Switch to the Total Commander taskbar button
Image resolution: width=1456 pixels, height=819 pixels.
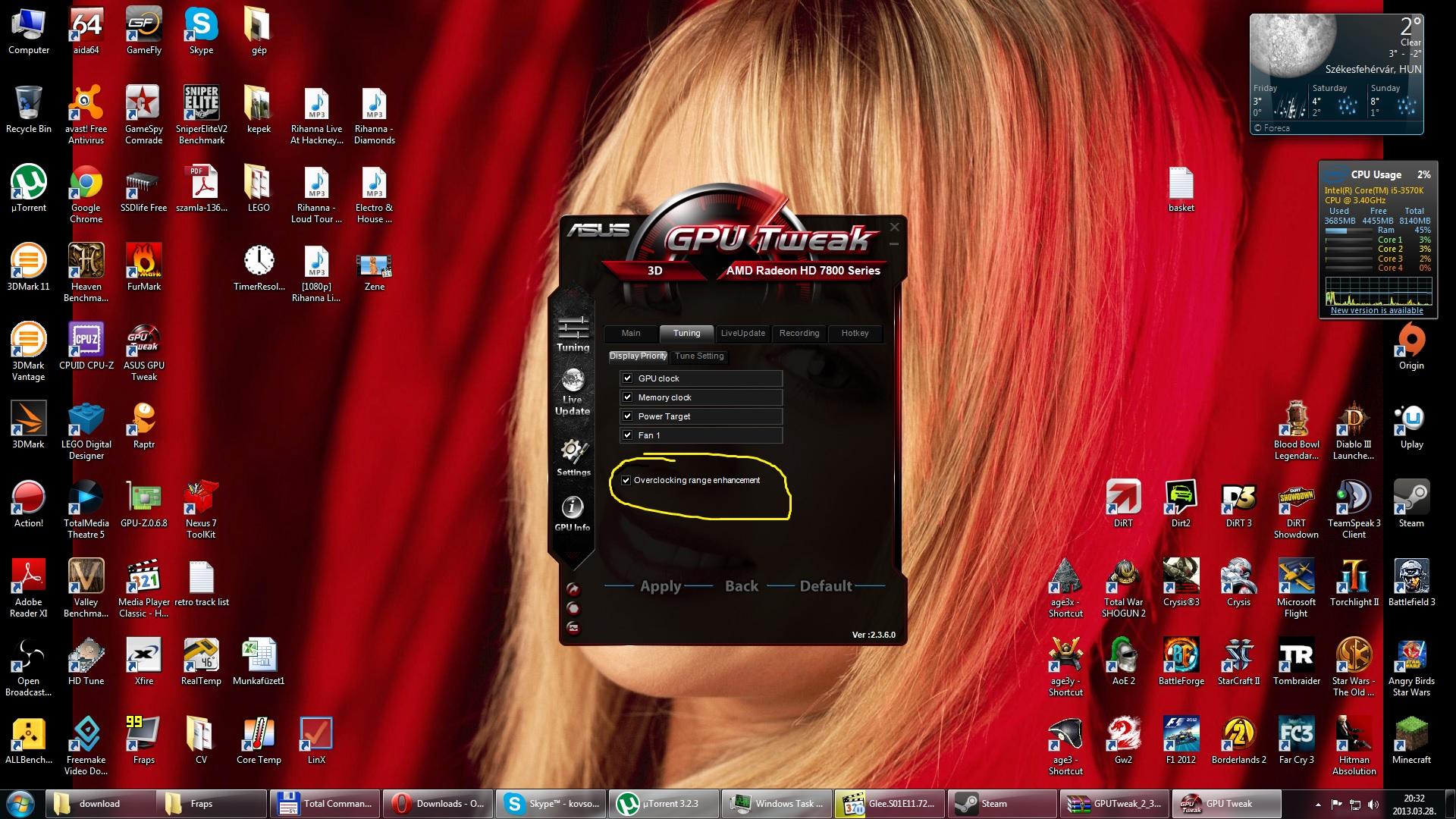325,804
